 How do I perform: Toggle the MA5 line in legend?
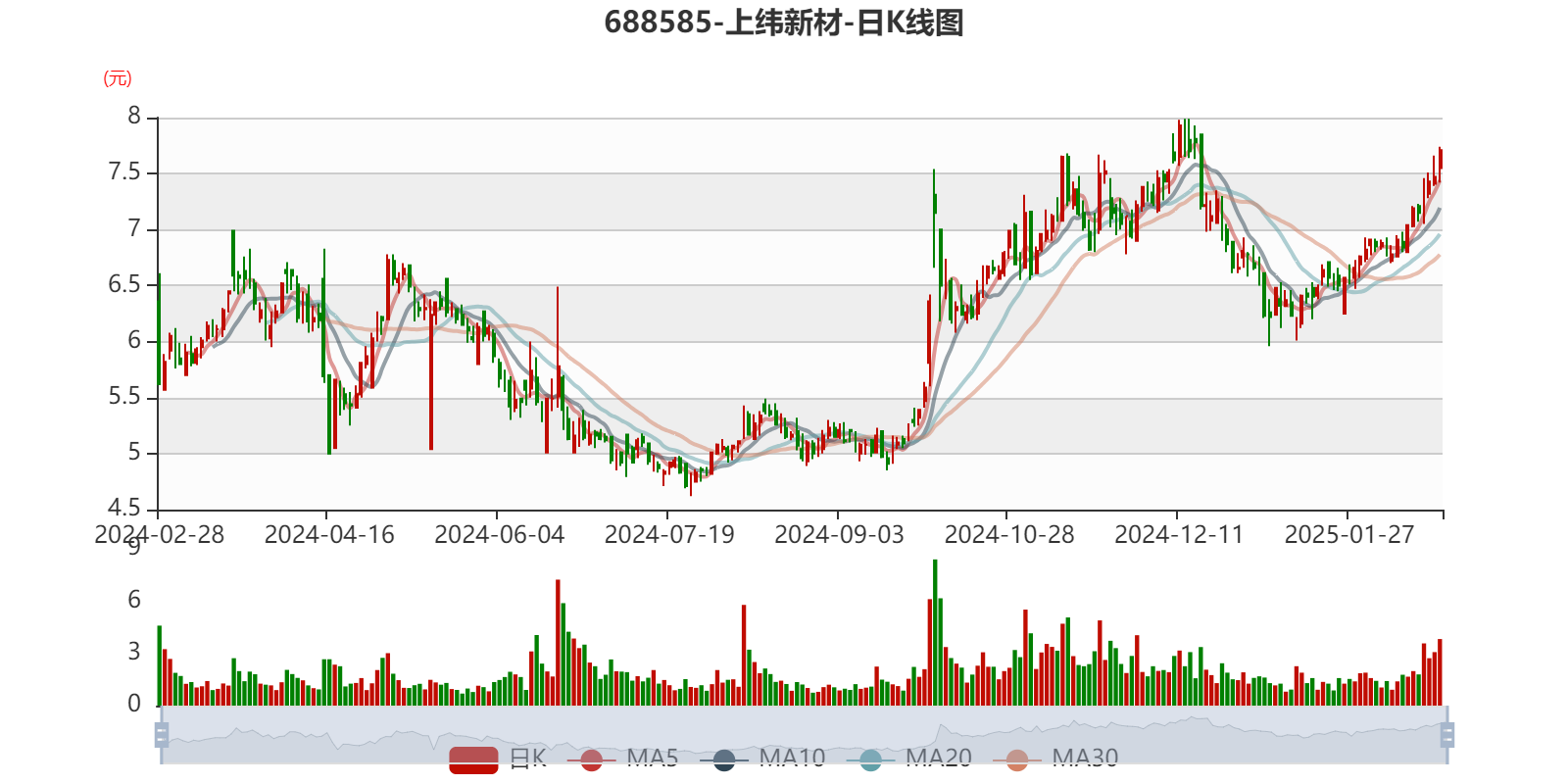pyautogui.click(x=622, y=759)
